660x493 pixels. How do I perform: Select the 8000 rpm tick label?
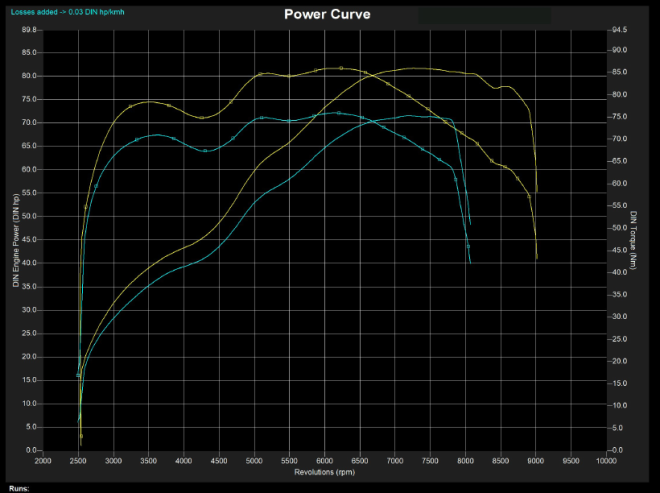click(466, 461)
